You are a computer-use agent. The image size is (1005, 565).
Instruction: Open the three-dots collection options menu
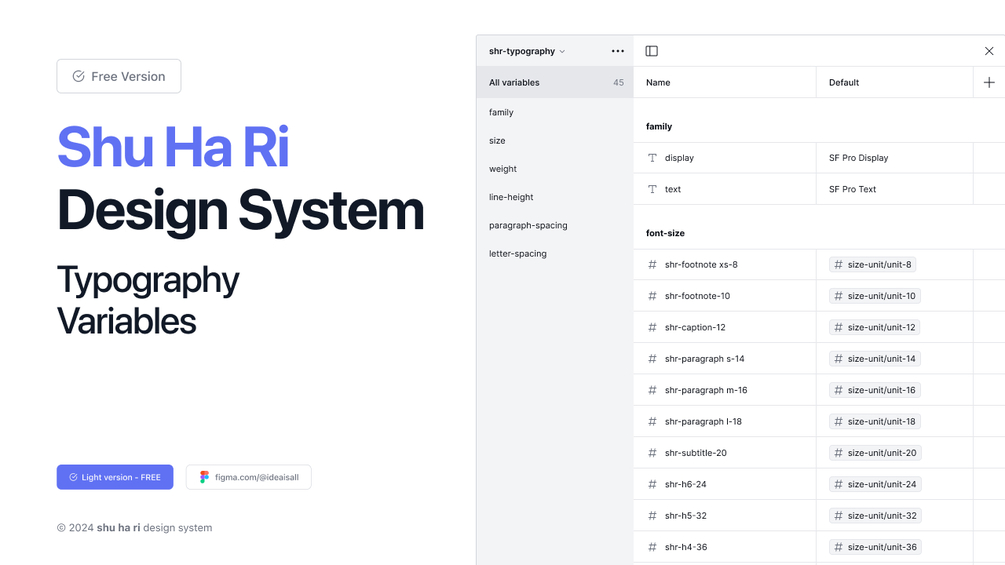pos(617,51)
